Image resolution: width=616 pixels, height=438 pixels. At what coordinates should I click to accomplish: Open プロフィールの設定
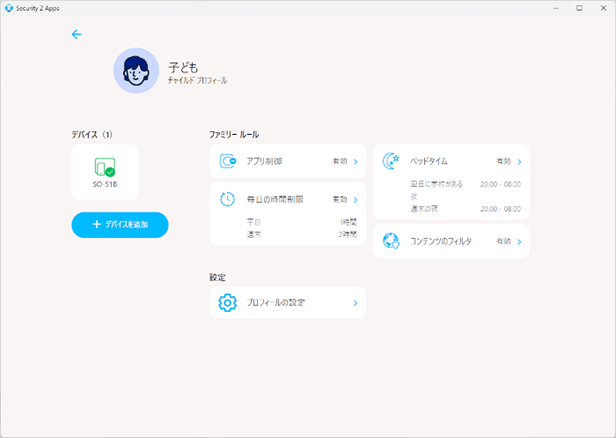coord(288,302)
